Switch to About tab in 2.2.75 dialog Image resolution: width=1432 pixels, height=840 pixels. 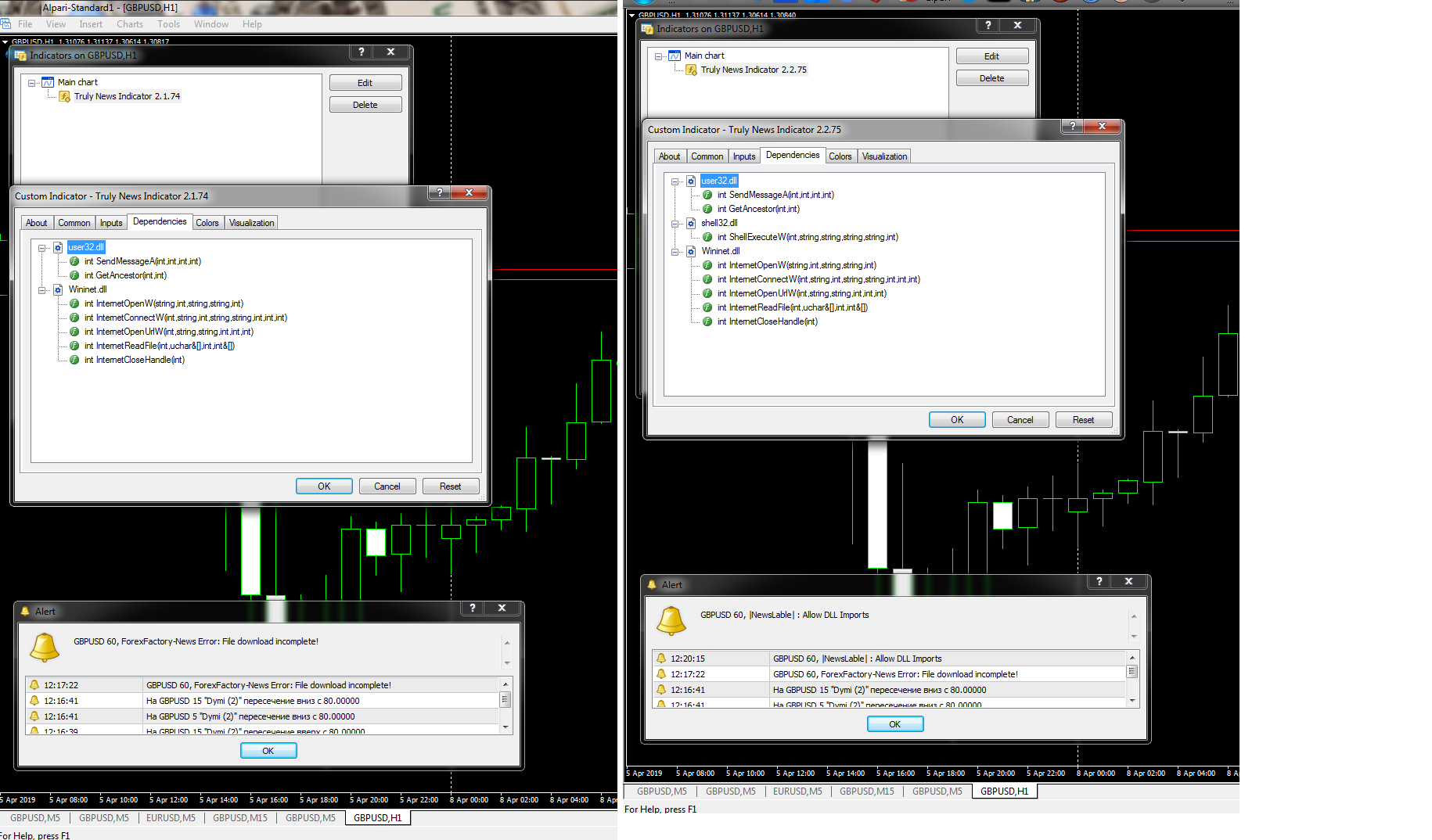[670, 156]
